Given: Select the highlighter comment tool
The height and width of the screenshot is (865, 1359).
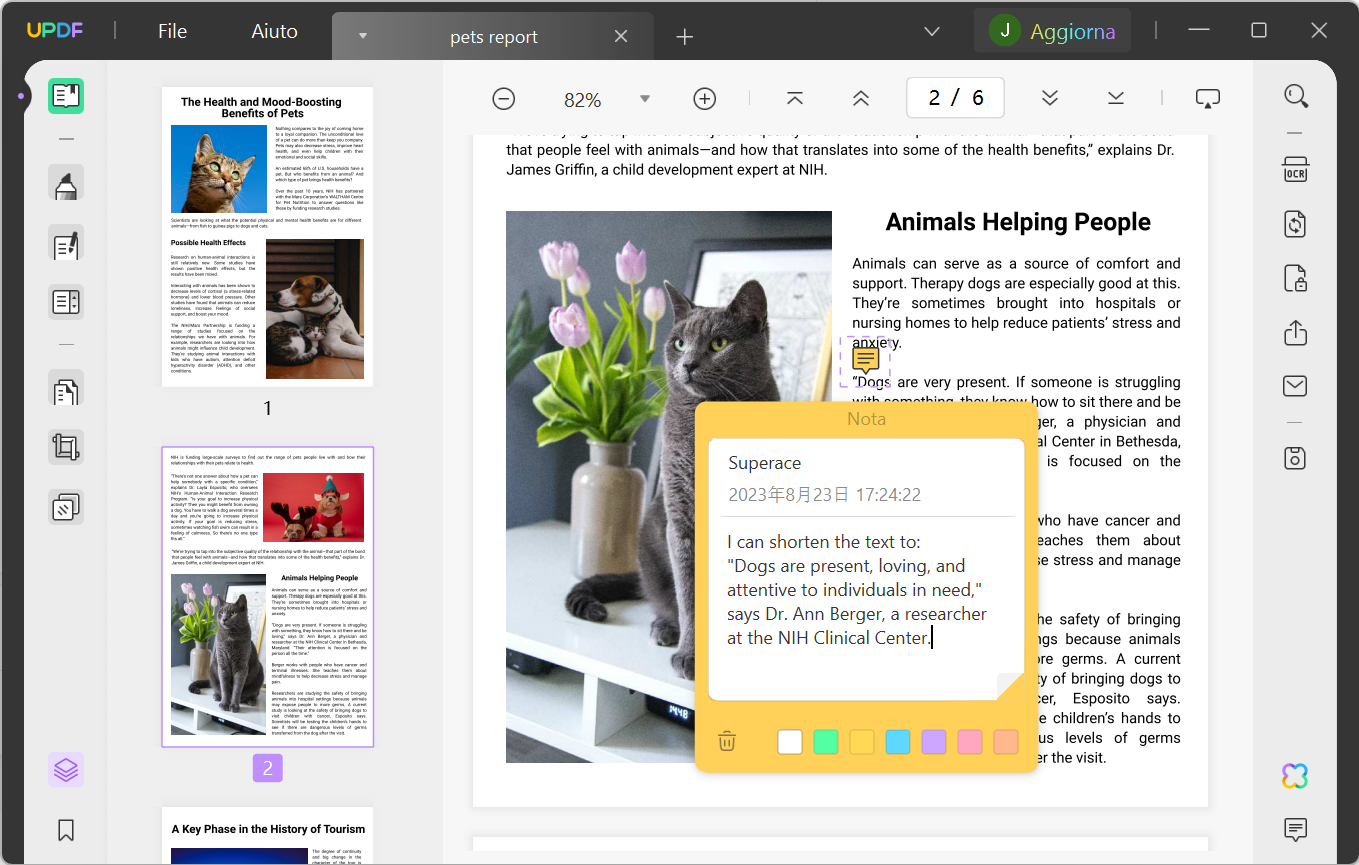Looking at the screenshot, I should point(66,185).
